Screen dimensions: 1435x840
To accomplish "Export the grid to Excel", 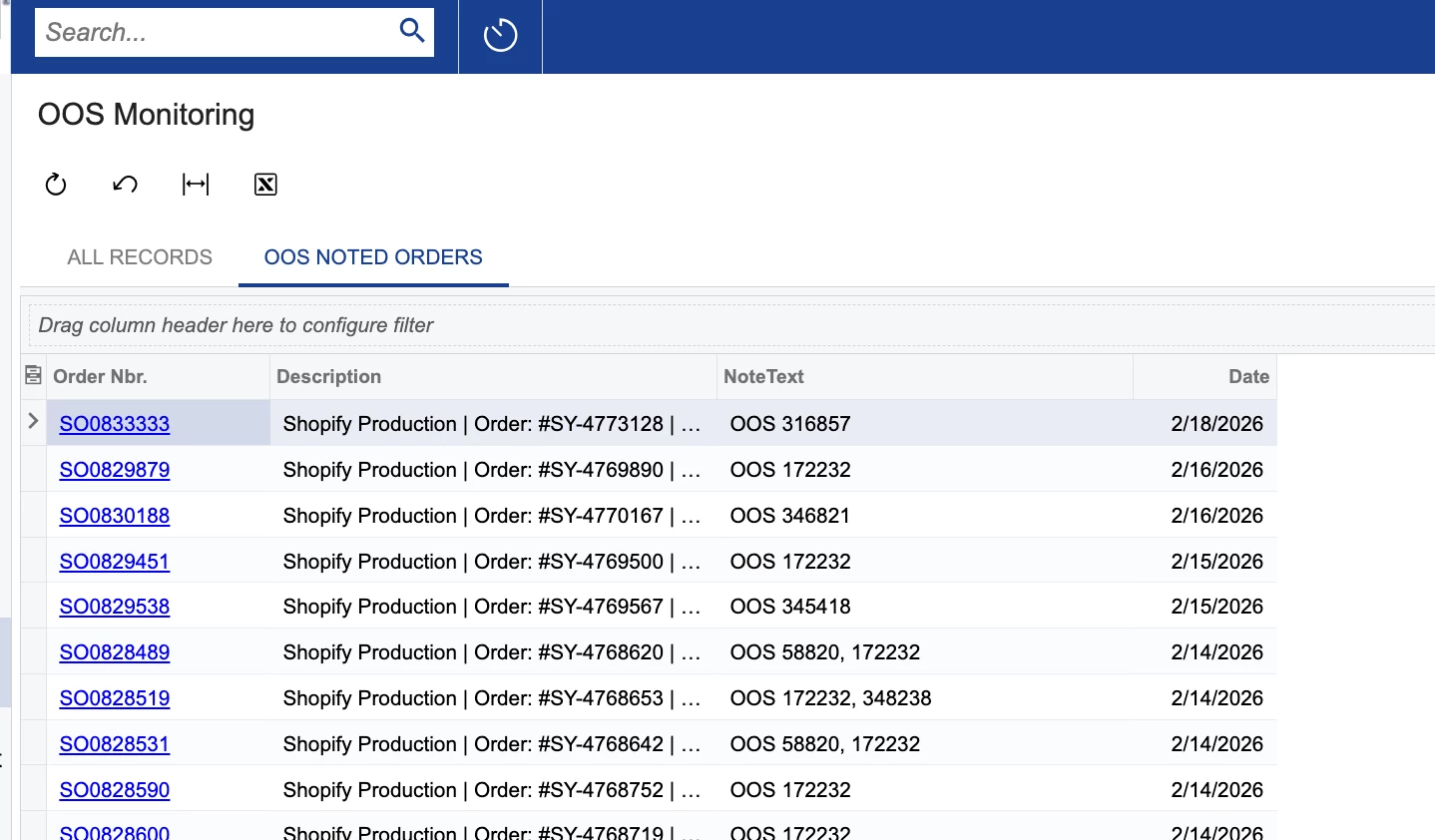I will point(265,184).
